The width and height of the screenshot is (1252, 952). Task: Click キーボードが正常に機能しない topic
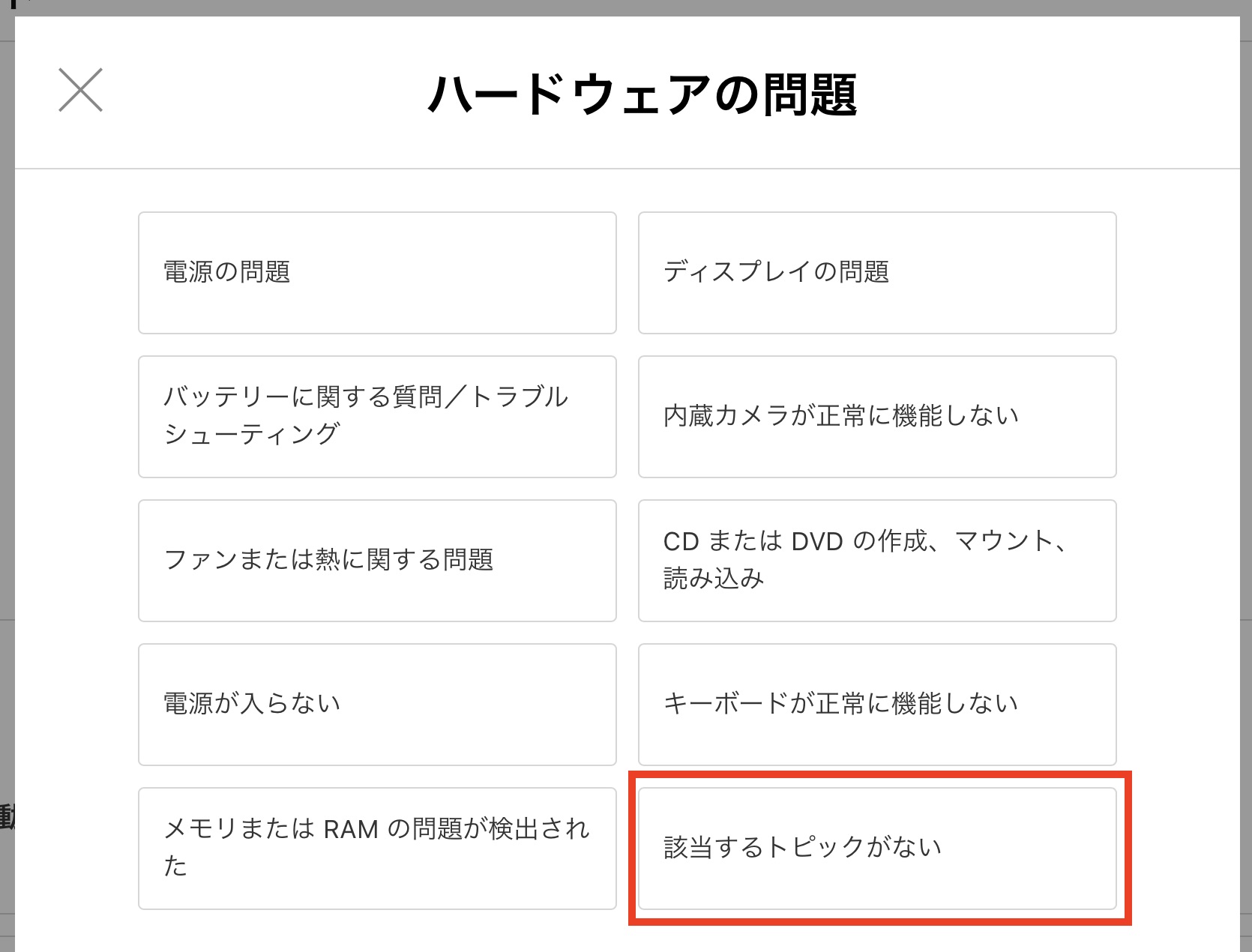[x=877, y=705]
